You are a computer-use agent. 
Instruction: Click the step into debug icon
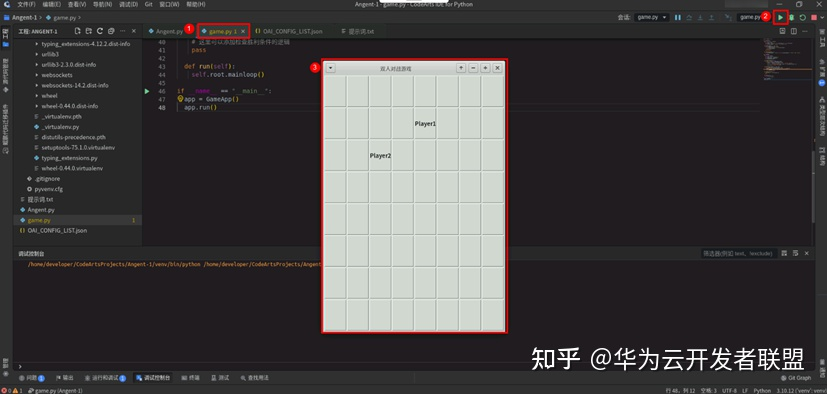click(700, 17)
